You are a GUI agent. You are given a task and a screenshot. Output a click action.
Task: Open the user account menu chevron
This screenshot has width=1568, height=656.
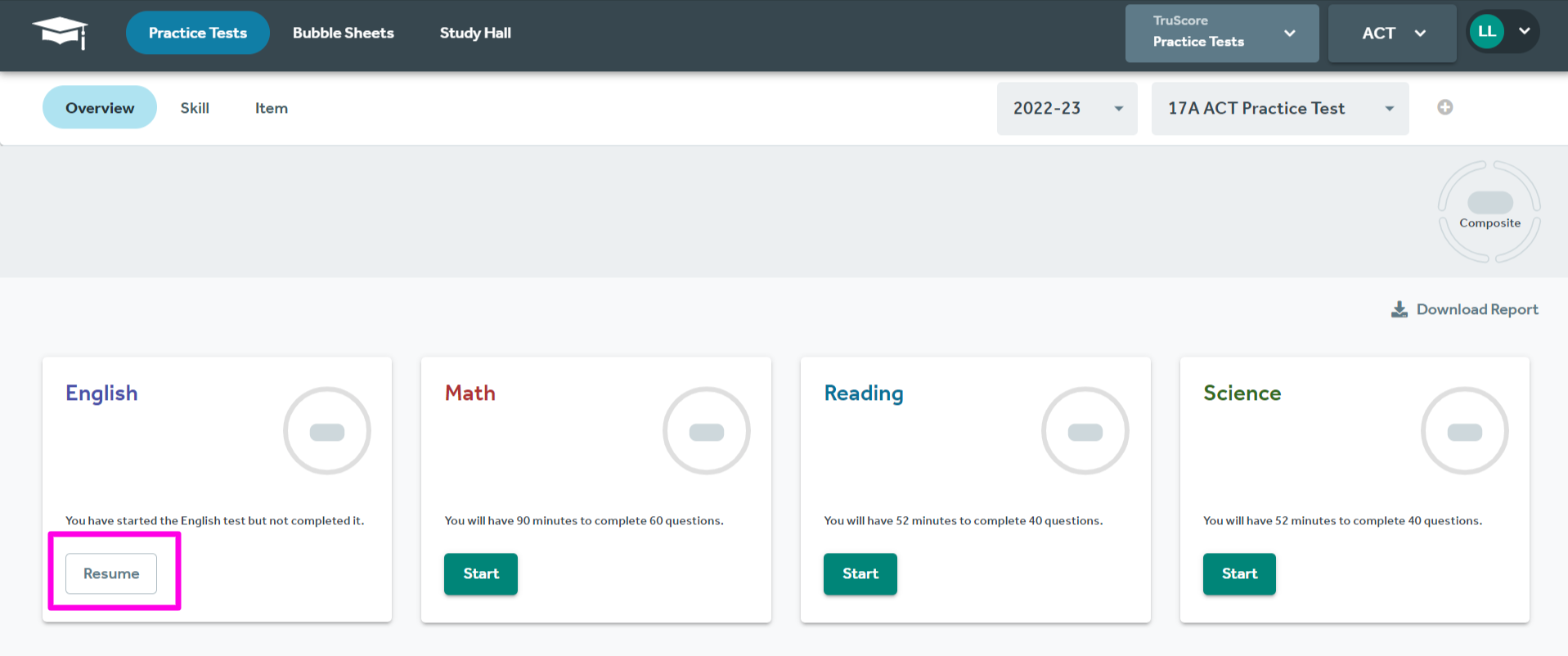pos(1524,32)
